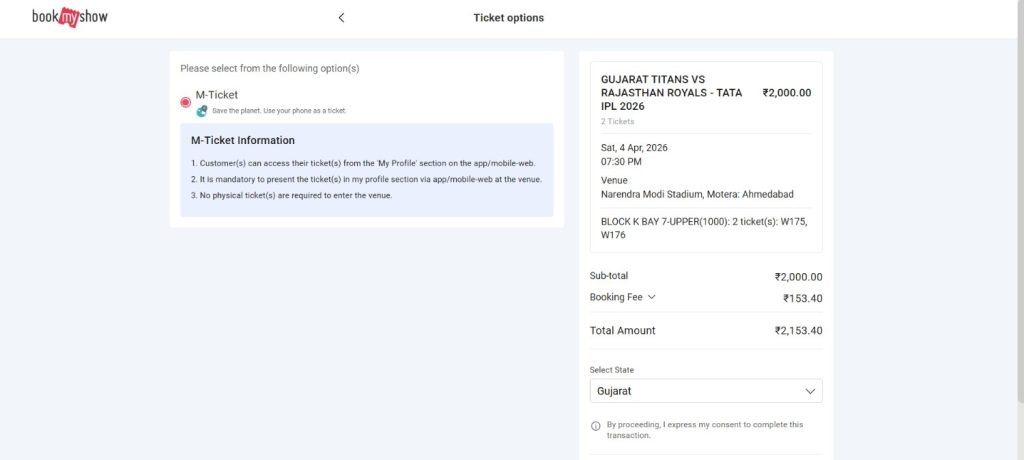
Task: Click the Sat, 4 Apr, 2026 date
Action: tap(634, 148)
